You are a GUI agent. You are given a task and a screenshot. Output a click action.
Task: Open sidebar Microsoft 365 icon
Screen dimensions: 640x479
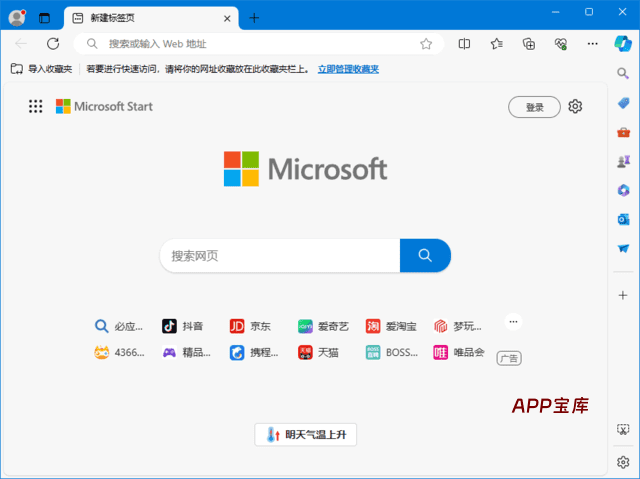[623, 191]
